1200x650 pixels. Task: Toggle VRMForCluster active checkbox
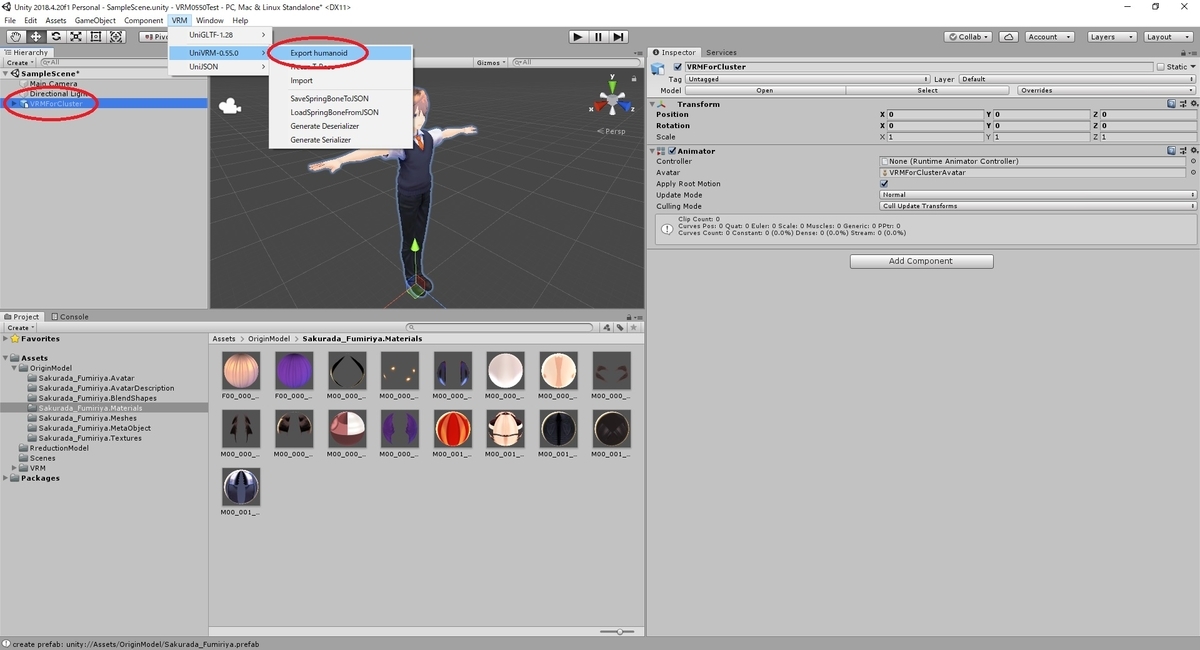tap(678, 67)
